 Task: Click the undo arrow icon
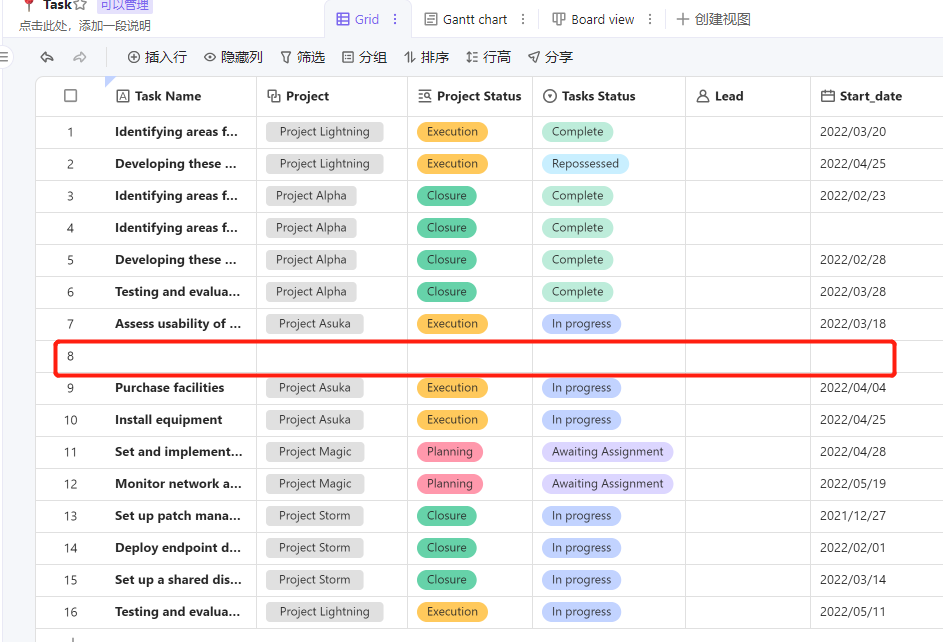pos(47,57)
